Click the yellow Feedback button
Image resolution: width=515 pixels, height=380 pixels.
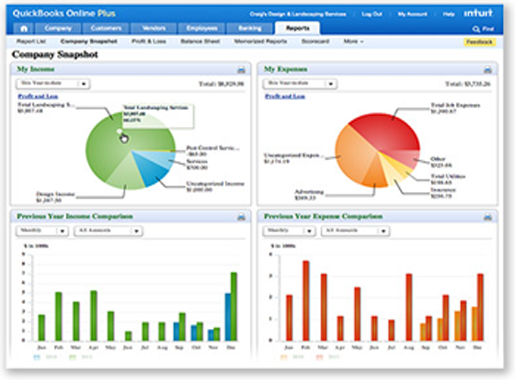pos(479,42)
